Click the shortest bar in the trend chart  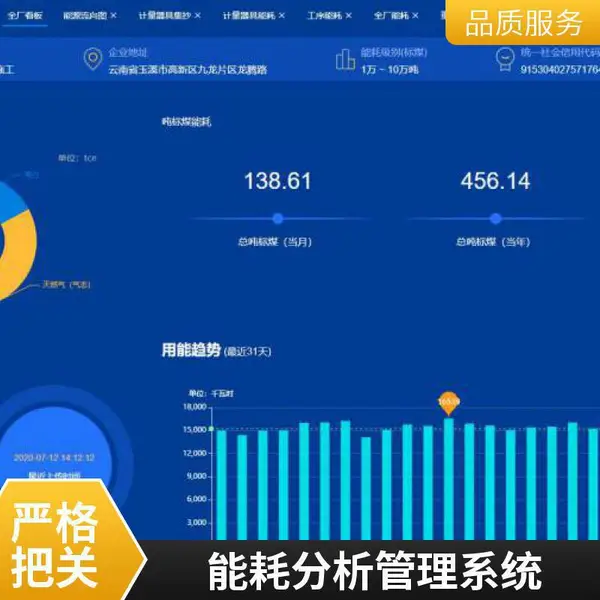(366, 488)
